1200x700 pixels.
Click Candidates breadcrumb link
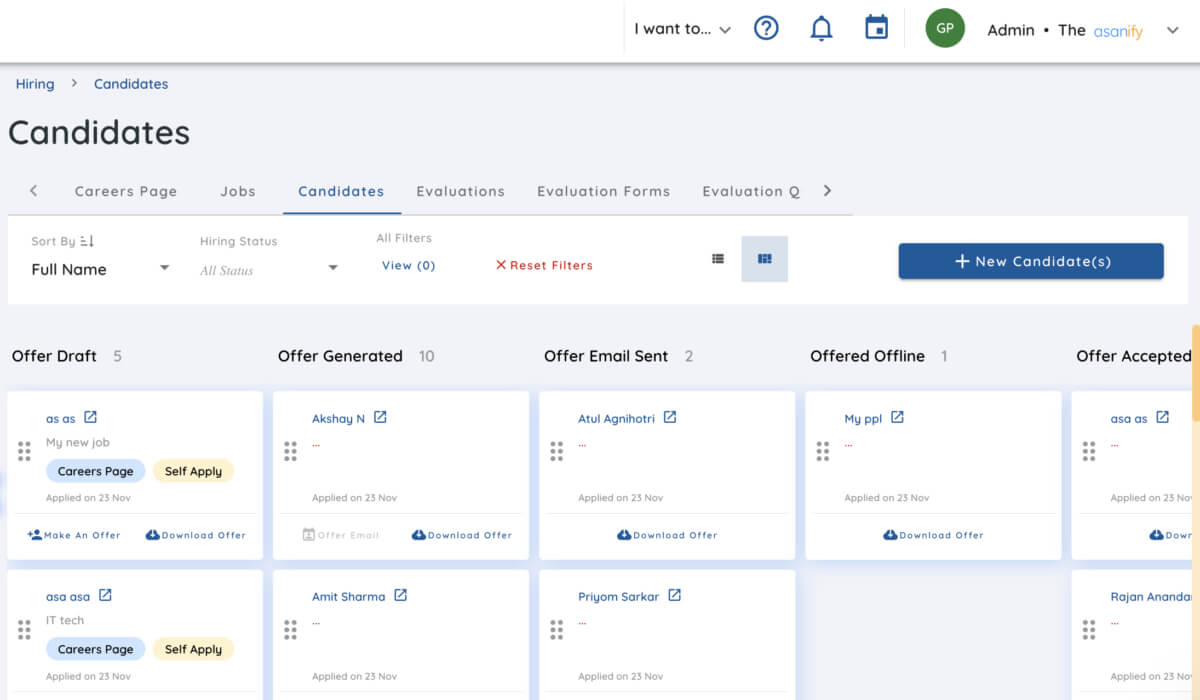[x=131, y=84]
